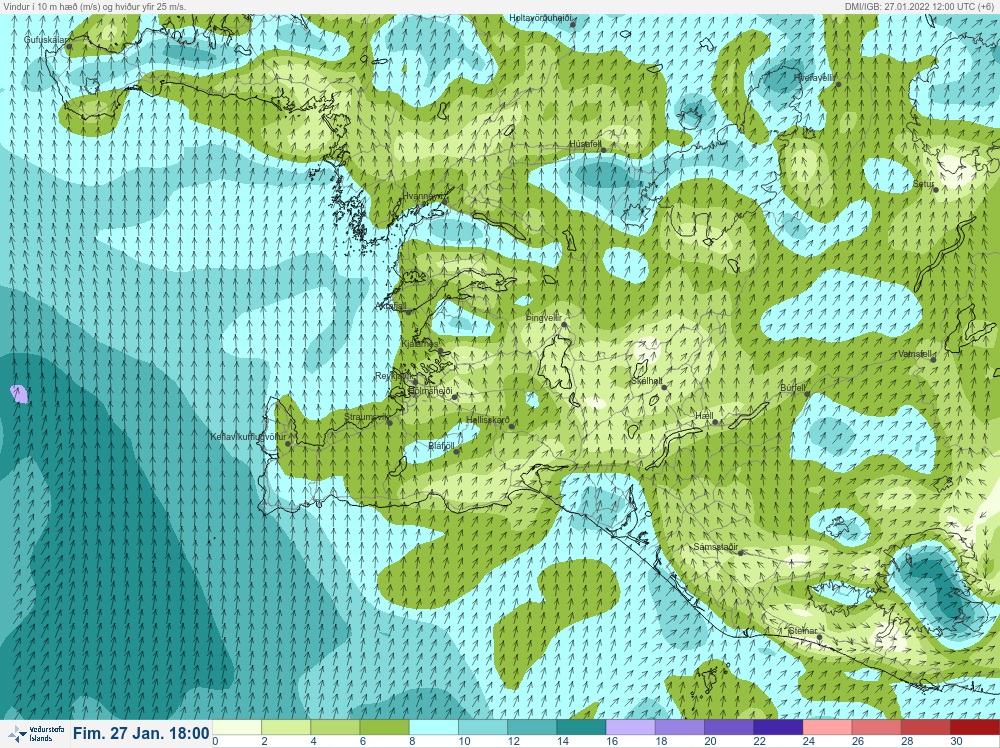
Task: Click the Gufuskálar station dot
Action: point(69,46)
